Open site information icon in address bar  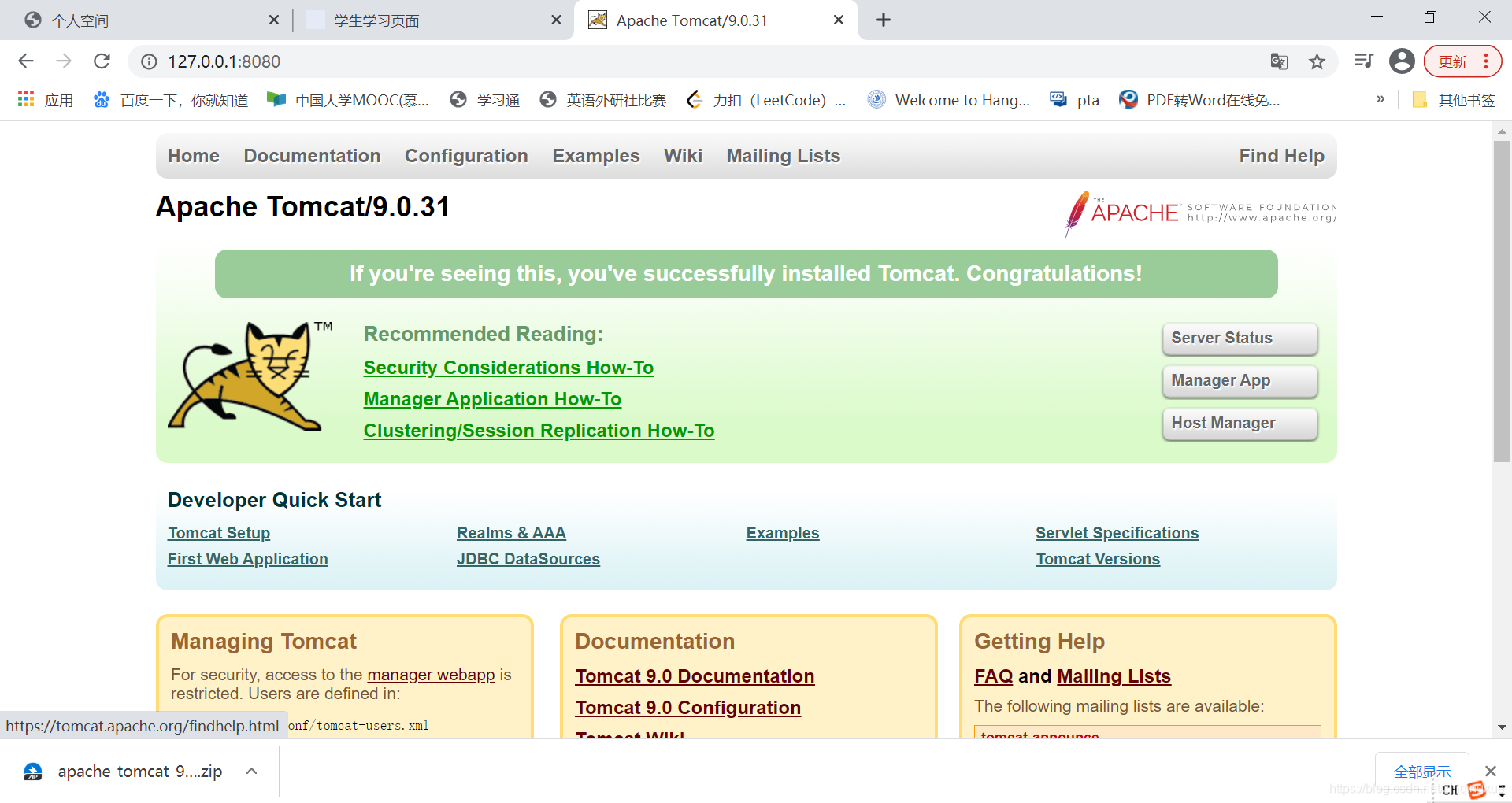tap(149, 61)
